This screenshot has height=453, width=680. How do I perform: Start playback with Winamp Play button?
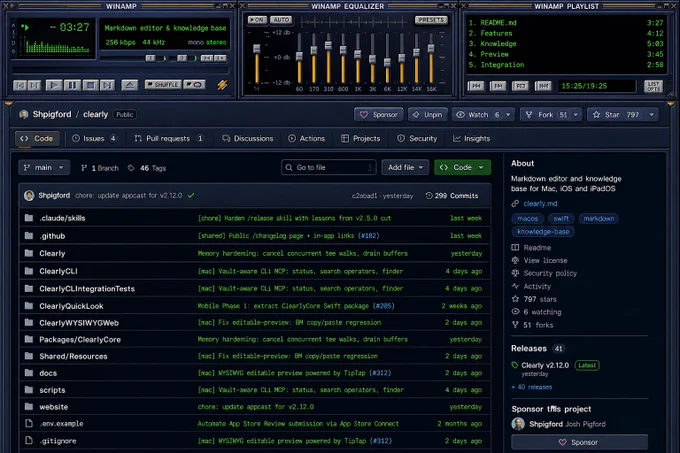(x=54, y=85)
